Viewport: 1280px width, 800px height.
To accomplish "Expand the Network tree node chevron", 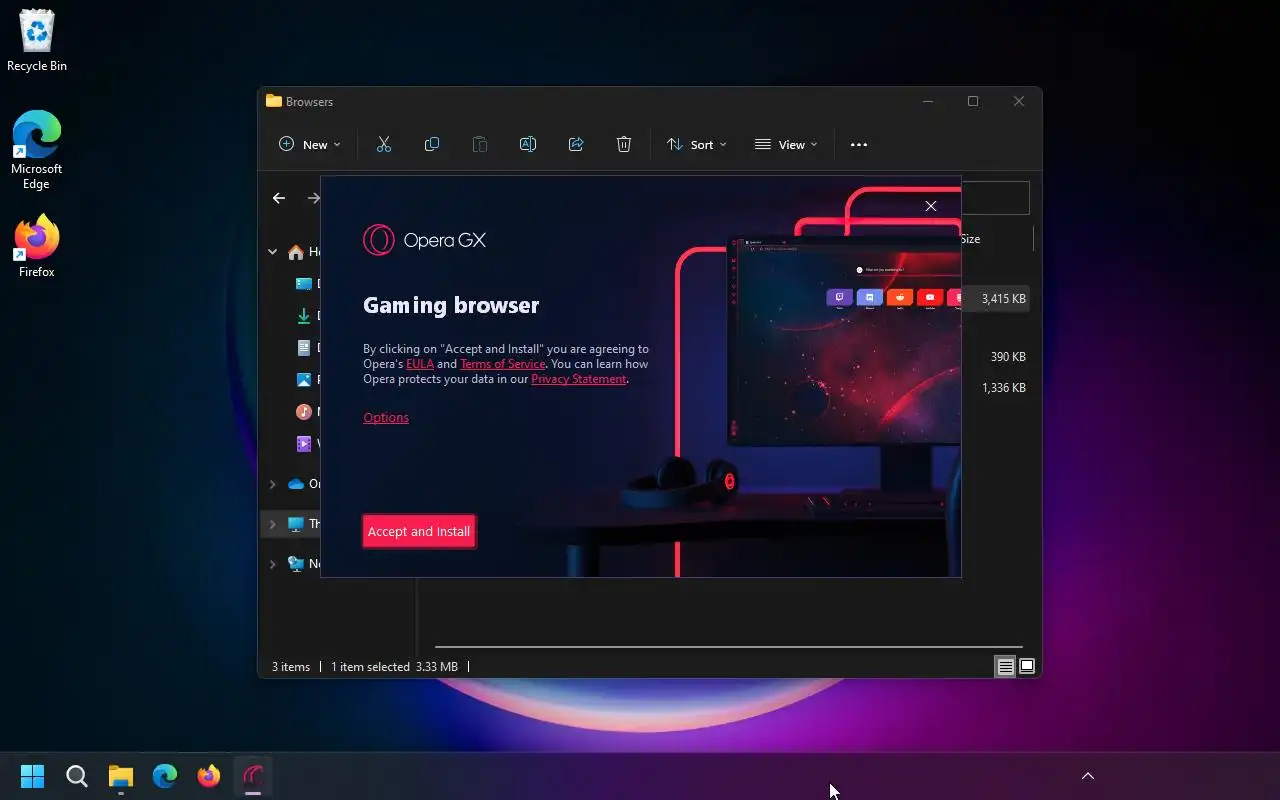I will [272, 564].
